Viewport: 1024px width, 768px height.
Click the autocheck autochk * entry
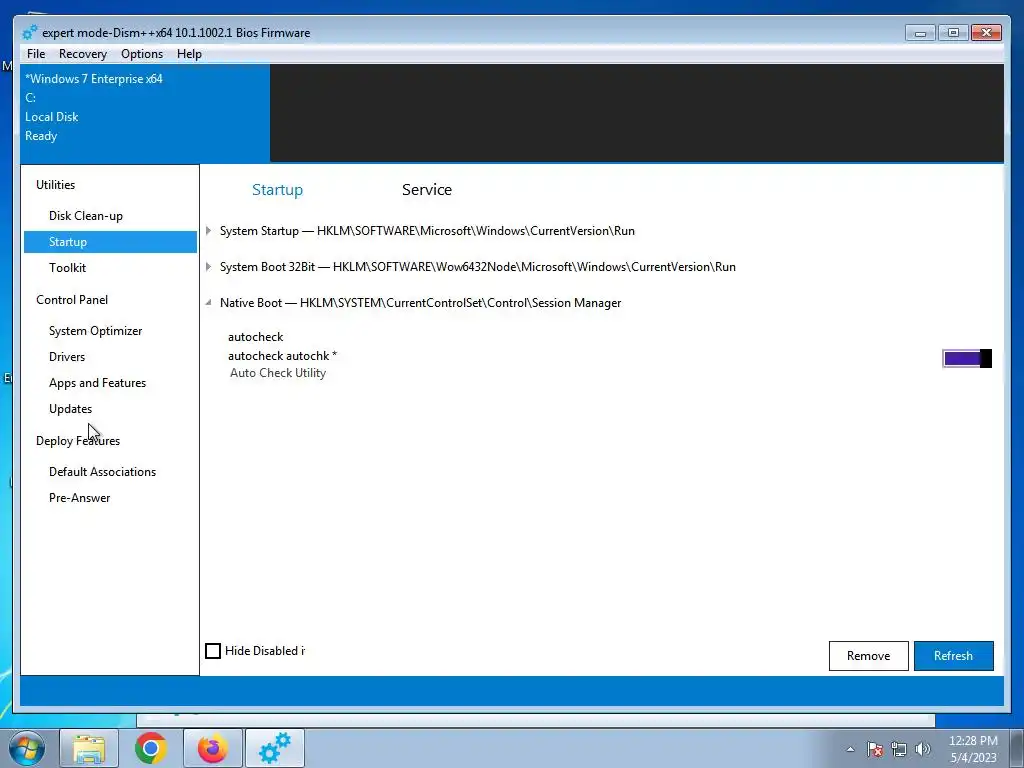(282, 356)
